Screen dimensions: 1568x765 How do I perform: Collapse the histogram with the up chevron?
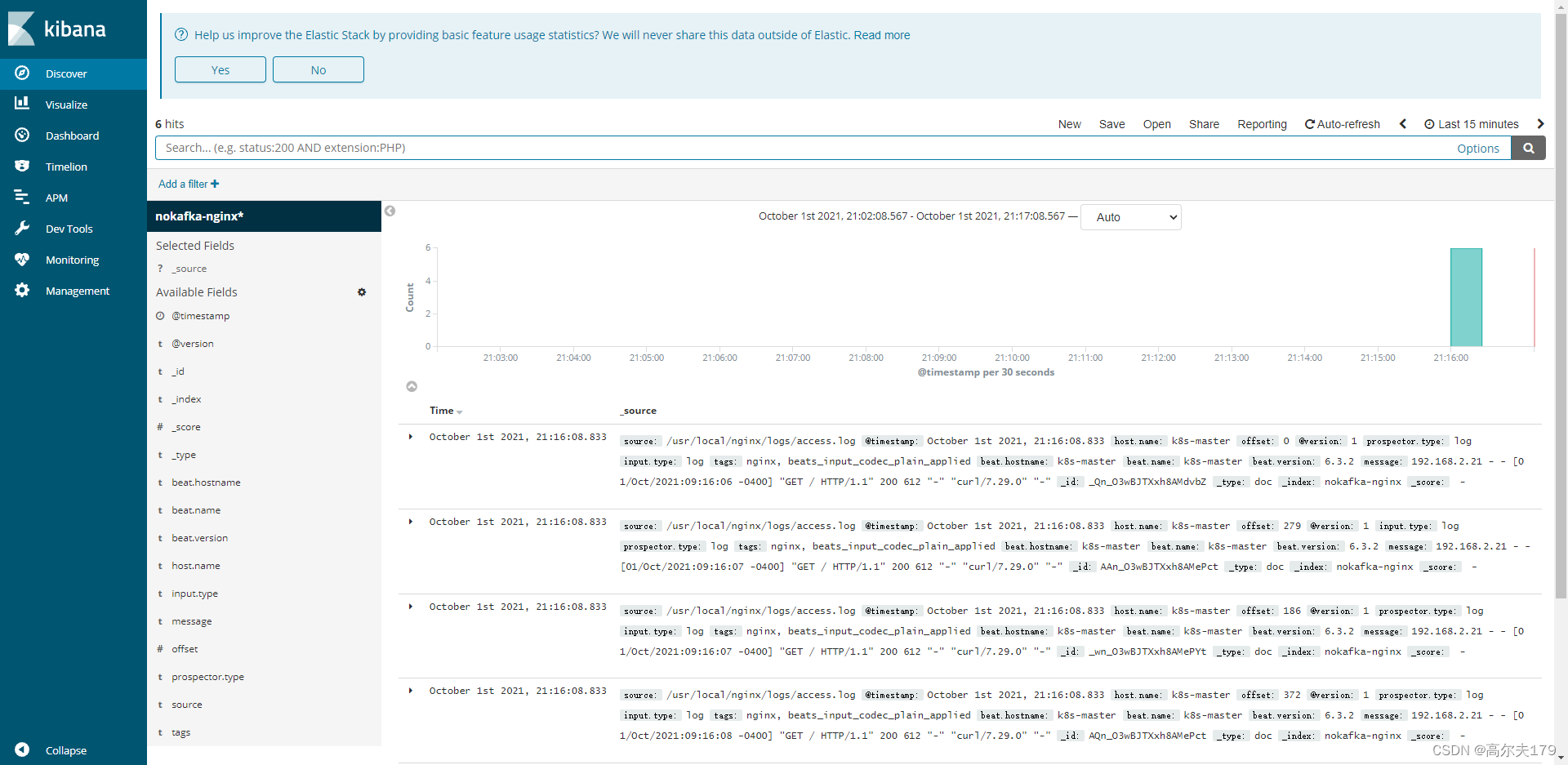tap(412, 386)
